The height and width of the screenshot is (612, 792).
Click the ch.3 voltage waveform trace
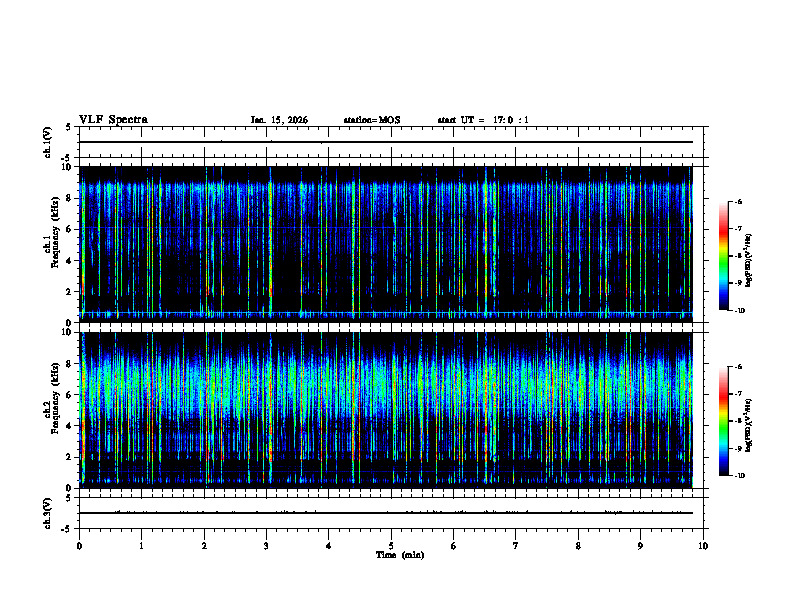(386, 513)
